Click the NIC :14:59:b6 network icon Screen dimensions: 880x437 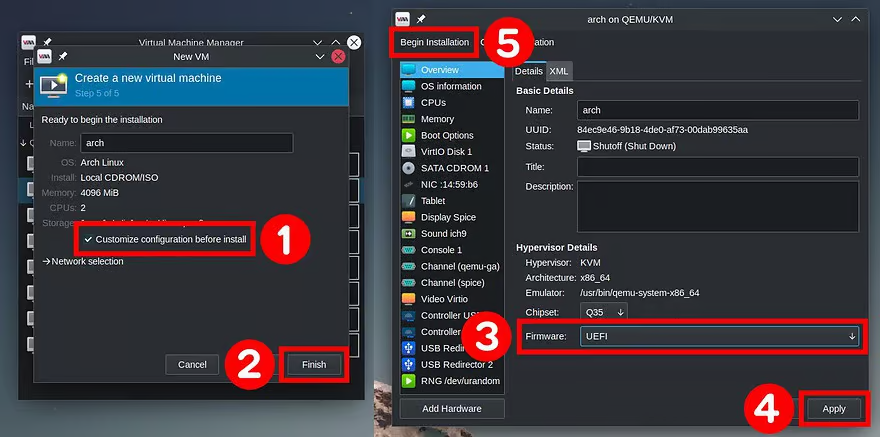[409, 184]
